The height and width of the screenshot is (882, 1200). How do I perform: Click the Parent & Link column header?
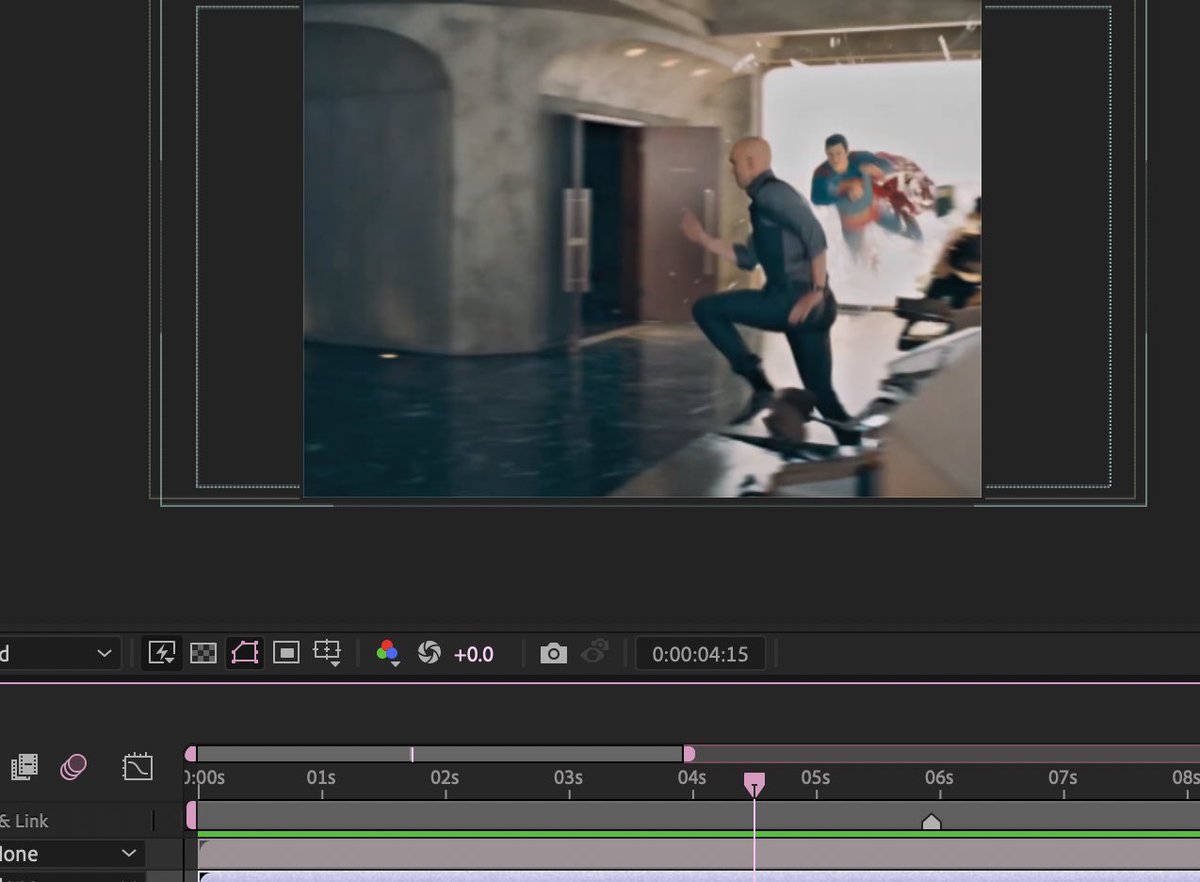(24, 821)
